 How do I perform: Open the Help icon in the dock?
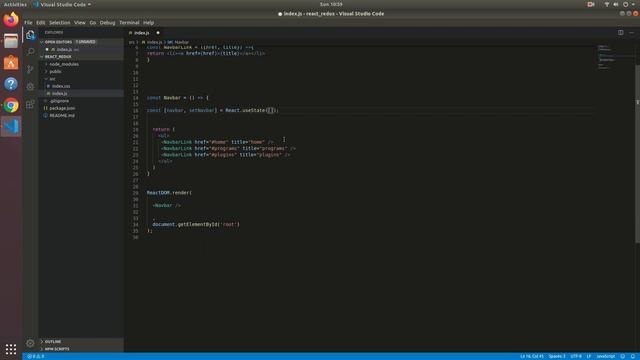click(11, 84)
